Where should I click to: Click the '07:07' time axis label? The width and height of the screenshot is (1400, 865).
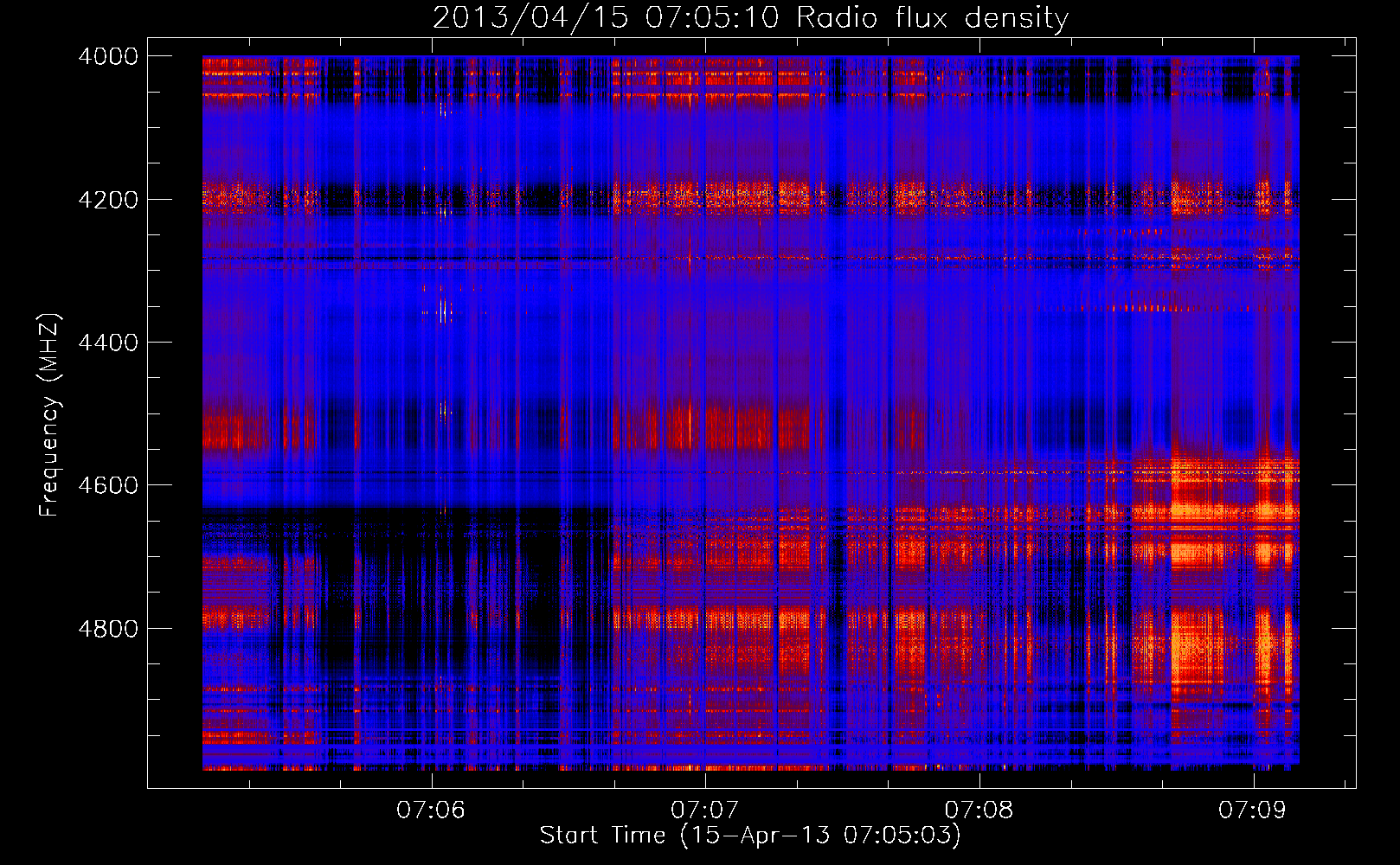coord(705,810)
